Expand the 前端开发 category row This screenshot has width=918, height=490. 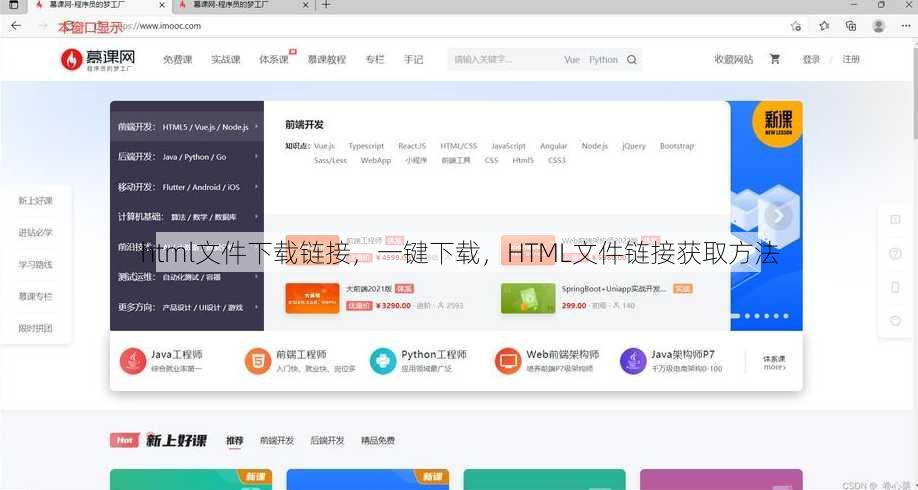[187, 126]
